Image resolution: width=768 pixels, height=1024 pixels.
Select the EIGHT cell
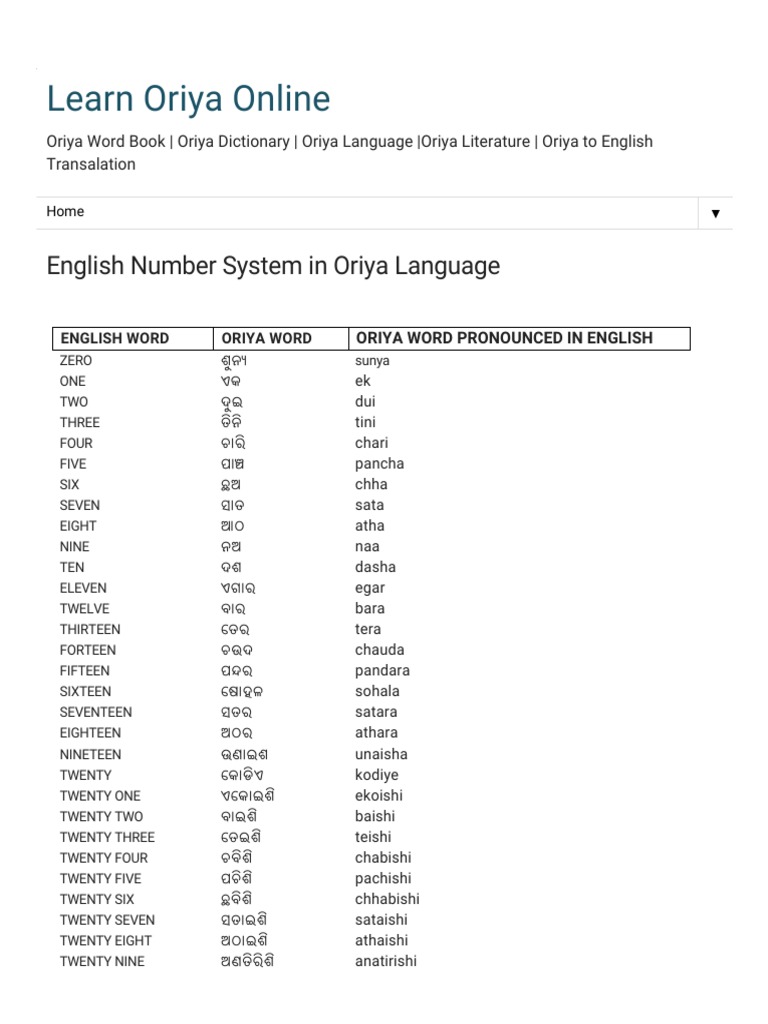tap(78, 526)
